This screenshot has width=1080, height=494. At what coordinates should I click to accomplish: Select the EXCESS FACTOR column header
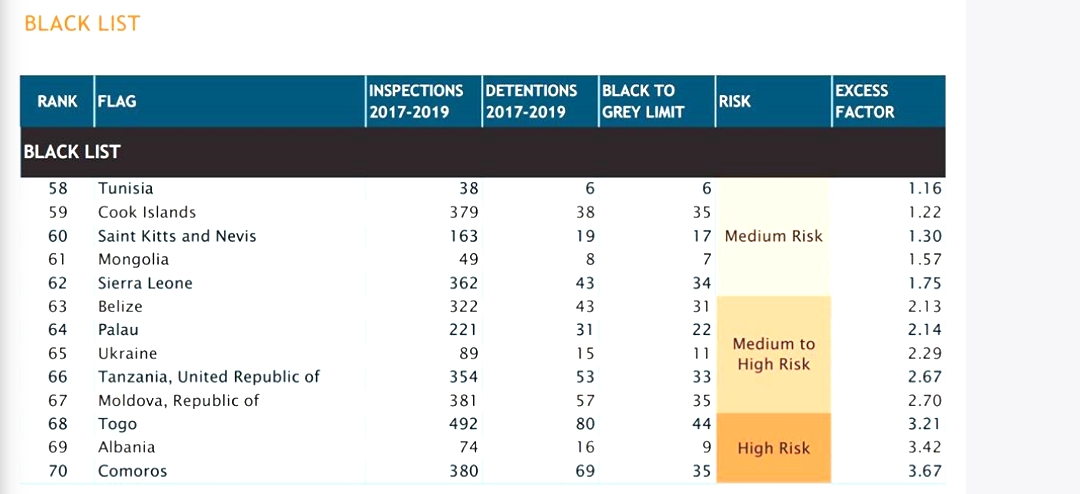click(x=864, y=101)
